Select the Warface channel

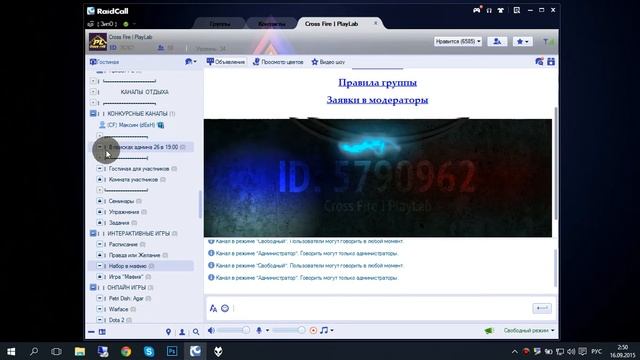coord(118,309)
